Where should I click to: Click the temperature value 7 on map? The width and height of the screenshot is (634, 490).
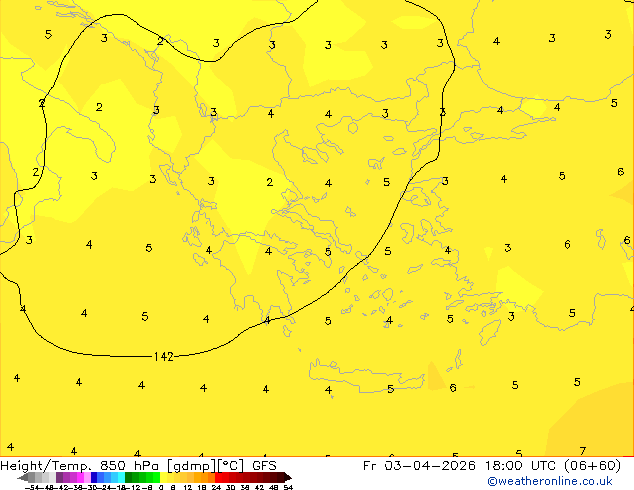coord(583,451)
